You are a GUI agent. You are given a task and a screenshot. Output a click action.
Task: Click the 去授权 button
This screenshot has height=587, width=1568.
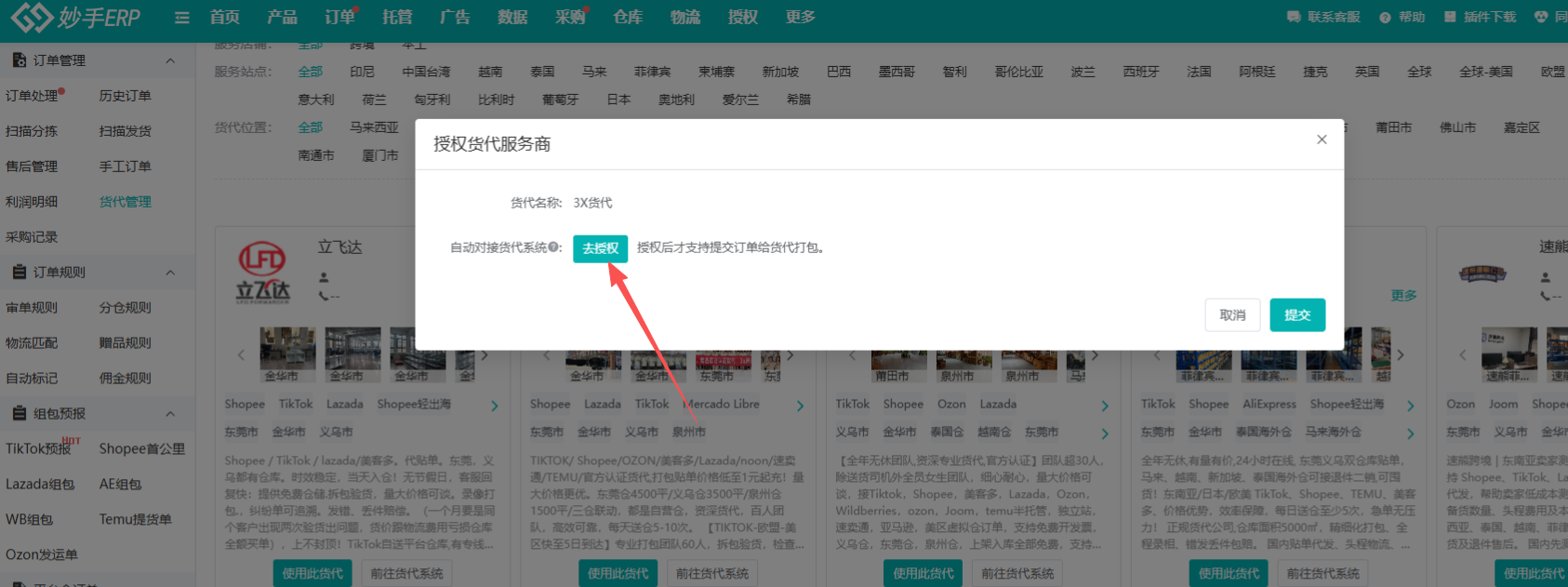pos(600,248)
